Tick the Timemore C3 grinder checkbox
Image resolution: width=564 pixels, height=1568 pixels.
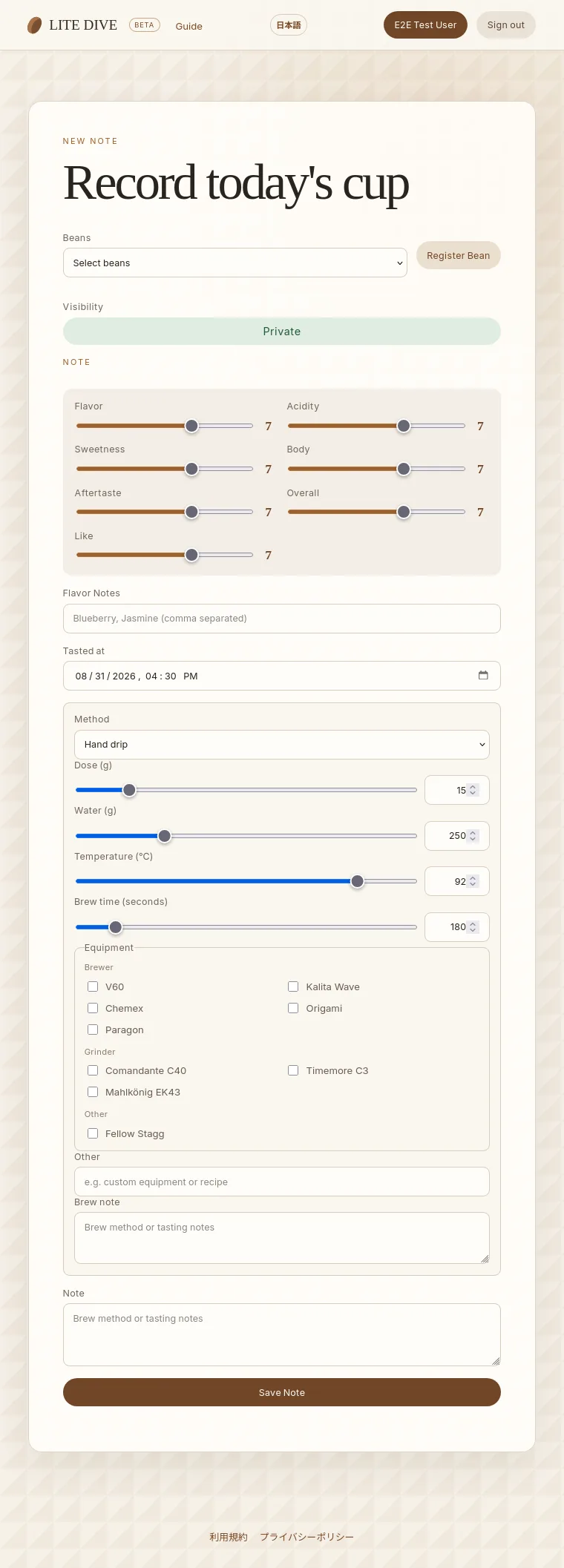point(293,1070)
